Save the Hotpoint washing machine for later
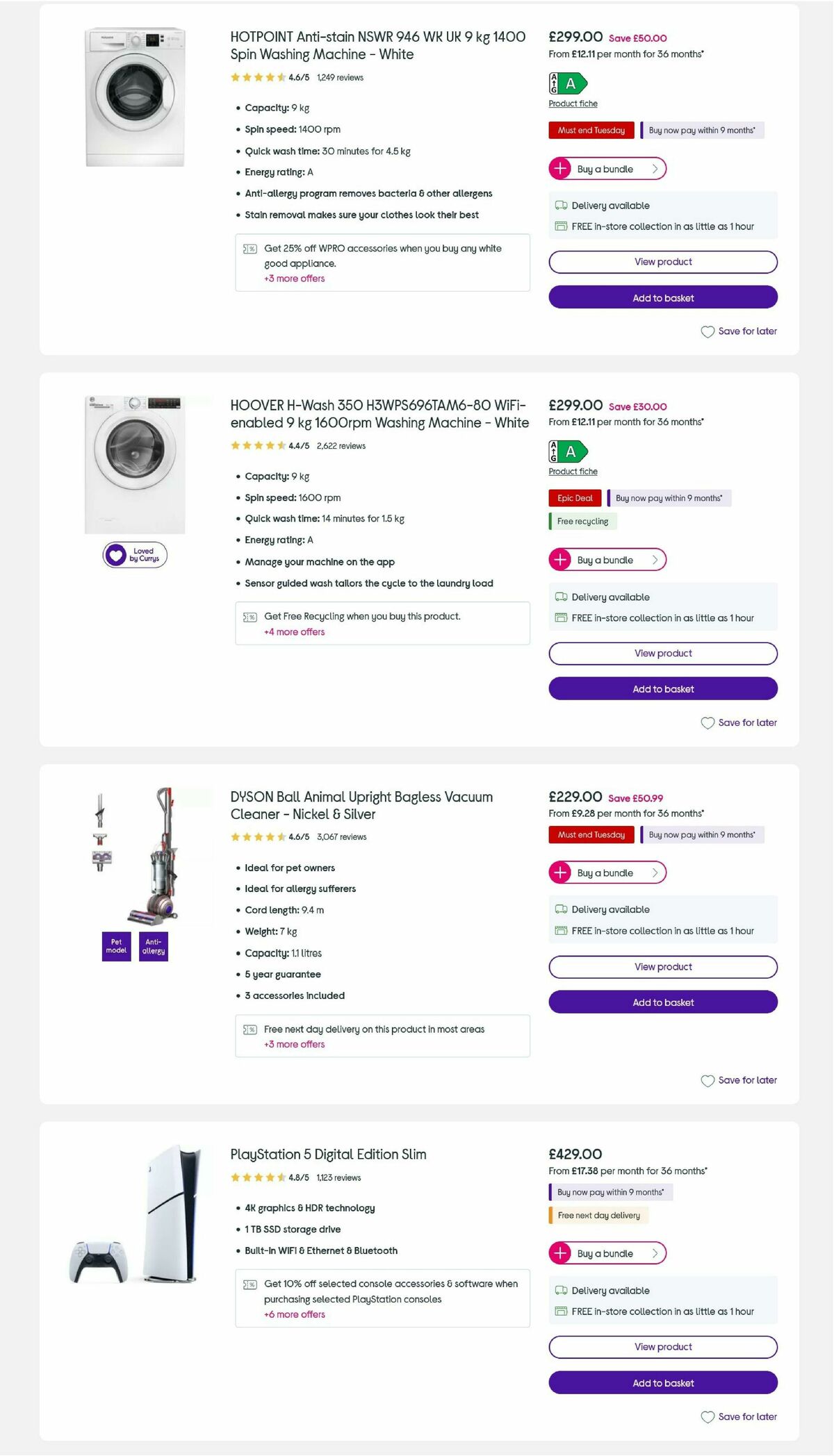 point(738,331)
